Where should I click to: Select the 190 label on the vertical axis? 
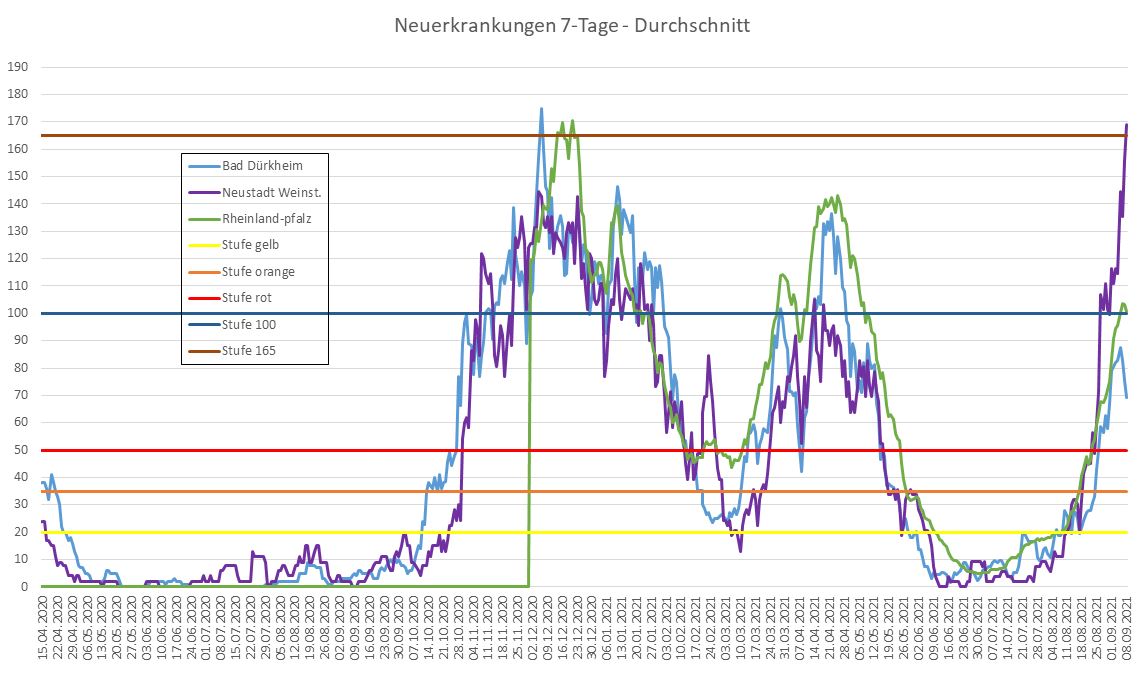[x=17, y=67]
